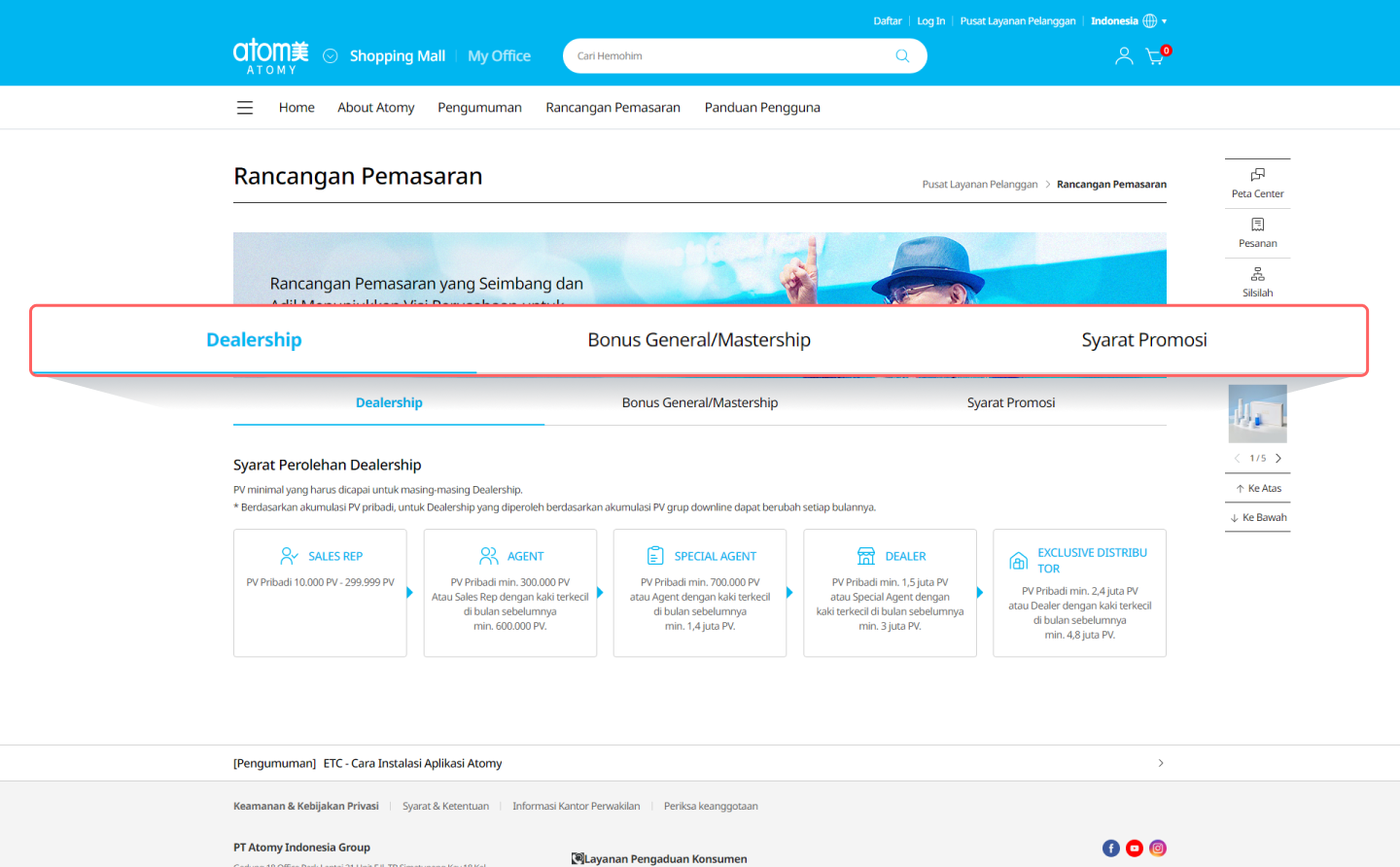Viewport: 1400px width, 867px height.
Task: Go to next recently viewed item
Action: point(1278,458)
